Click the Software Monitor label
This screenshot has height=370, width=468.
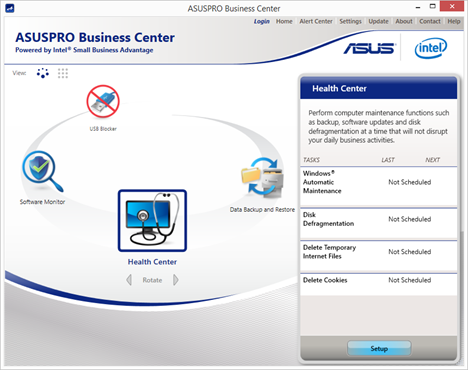coord(42,202)
